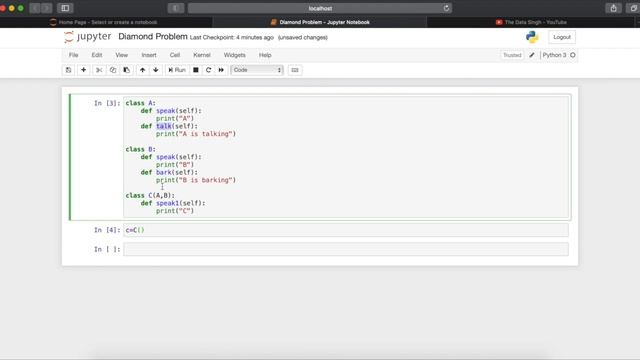The height and width of the screenshot is (360, 640).
Task: Click the privacy shield icon beside address bar
Action: tap(176, 8)
